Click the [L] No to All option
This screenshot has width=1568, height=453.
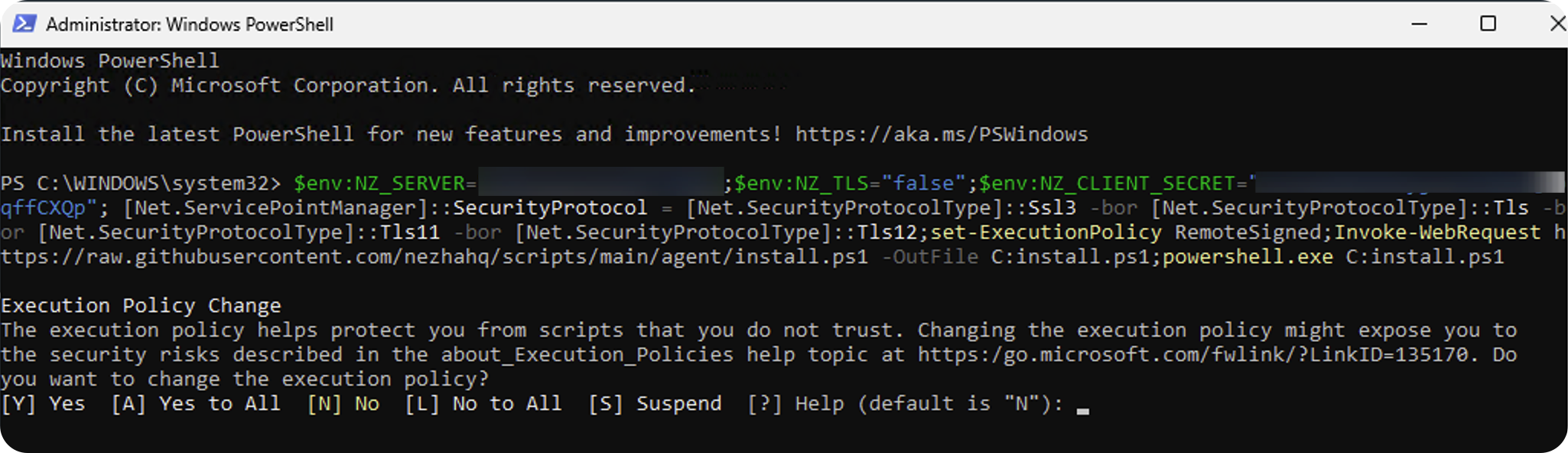483,404
